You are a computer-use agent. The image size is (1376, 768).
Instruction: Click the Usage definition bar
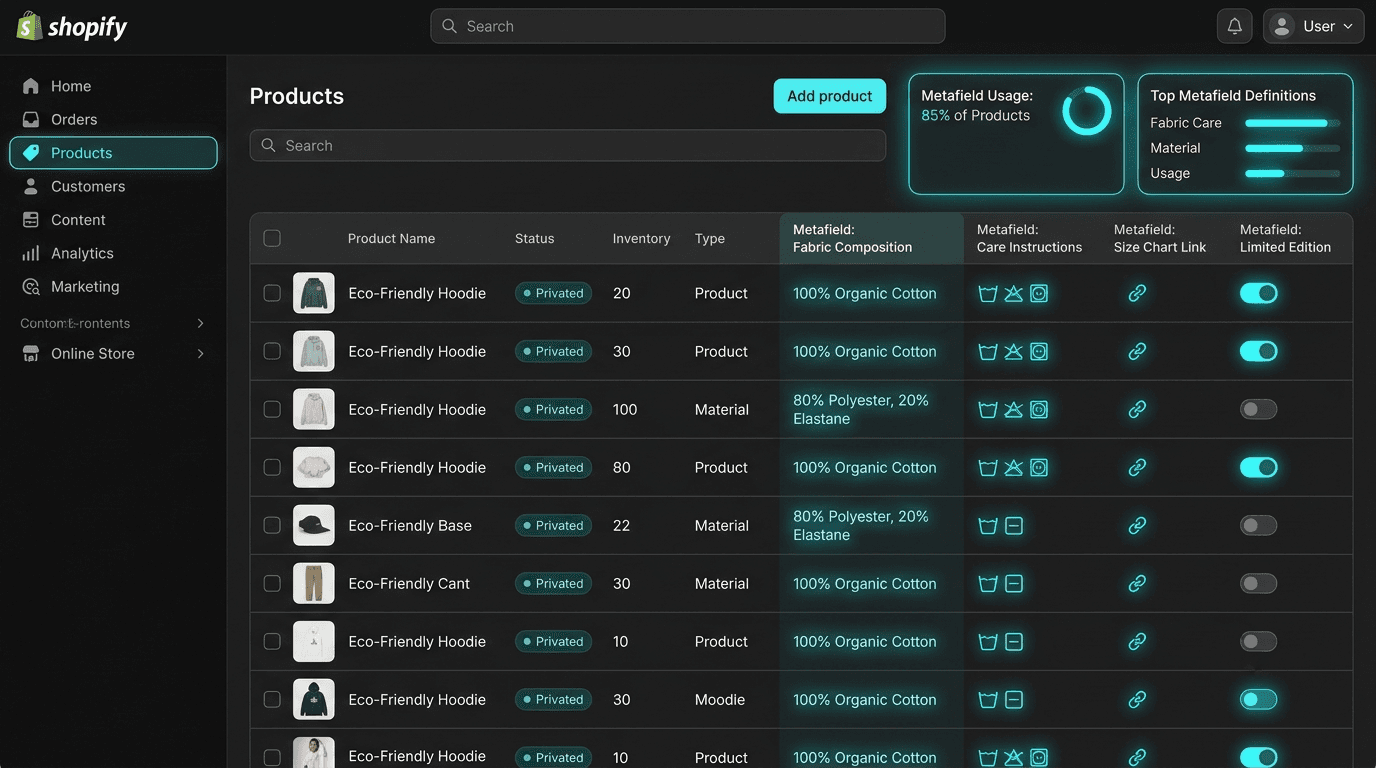click(1292, 173)
